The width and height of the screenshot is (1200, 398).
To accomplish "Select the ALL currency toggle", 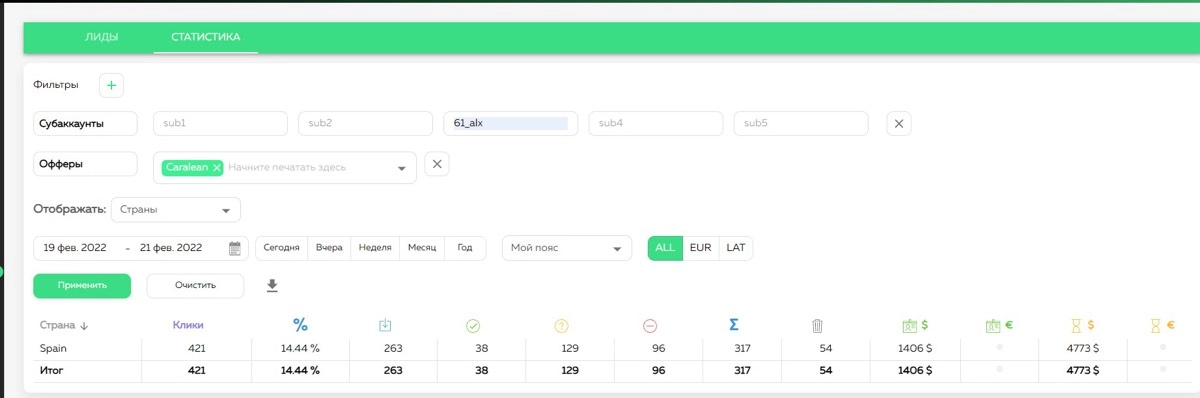I will click(666, 248).
